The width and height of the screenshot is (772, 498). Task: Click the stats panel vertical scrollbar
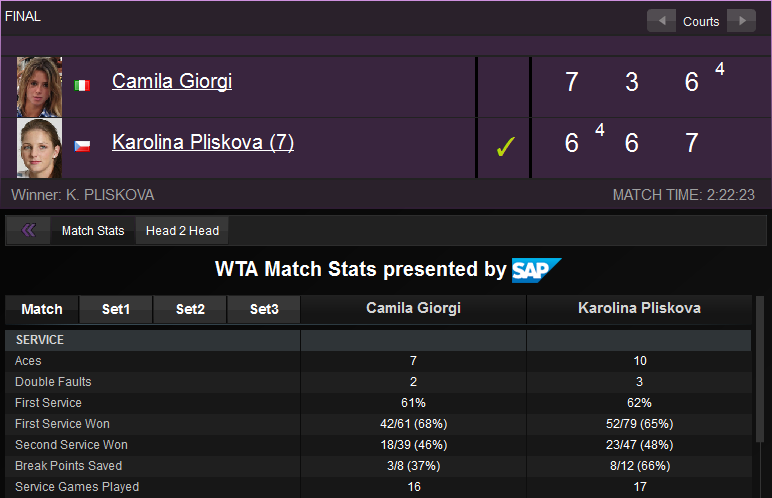[x=761, y=400]
